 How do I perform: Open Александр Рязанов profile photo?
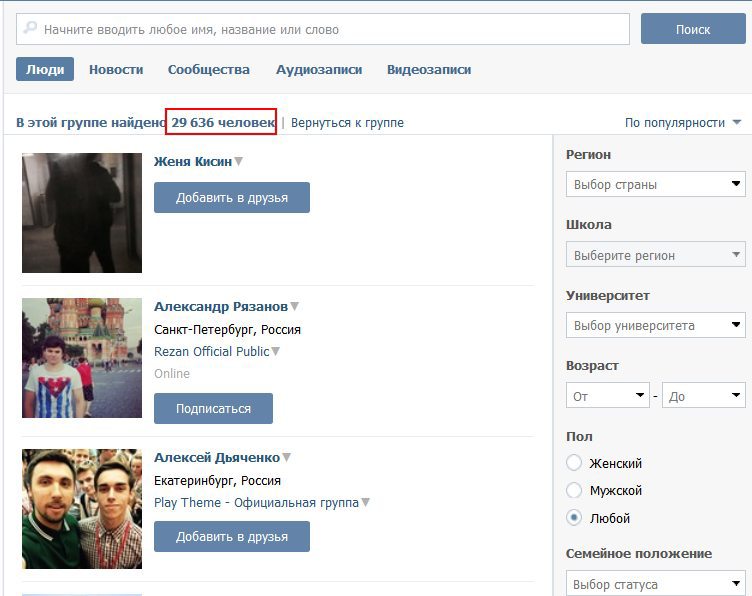(82, 358)
